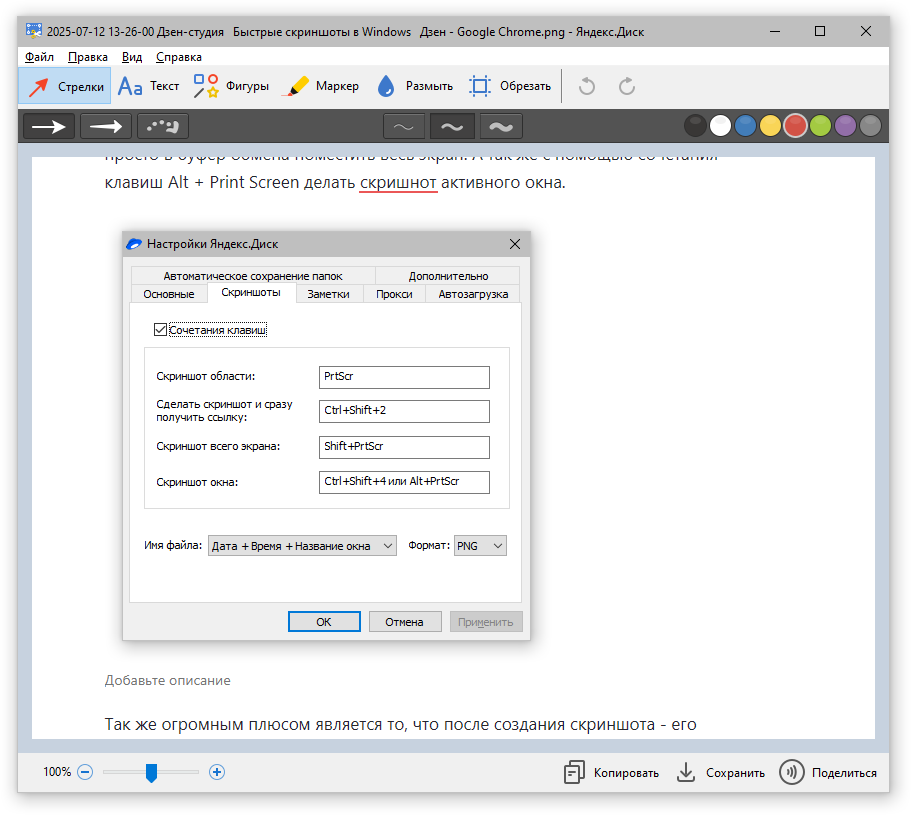Viewport: 911px width, 815px height.
Task: Open the Справка menu
Action: (179, 57)
